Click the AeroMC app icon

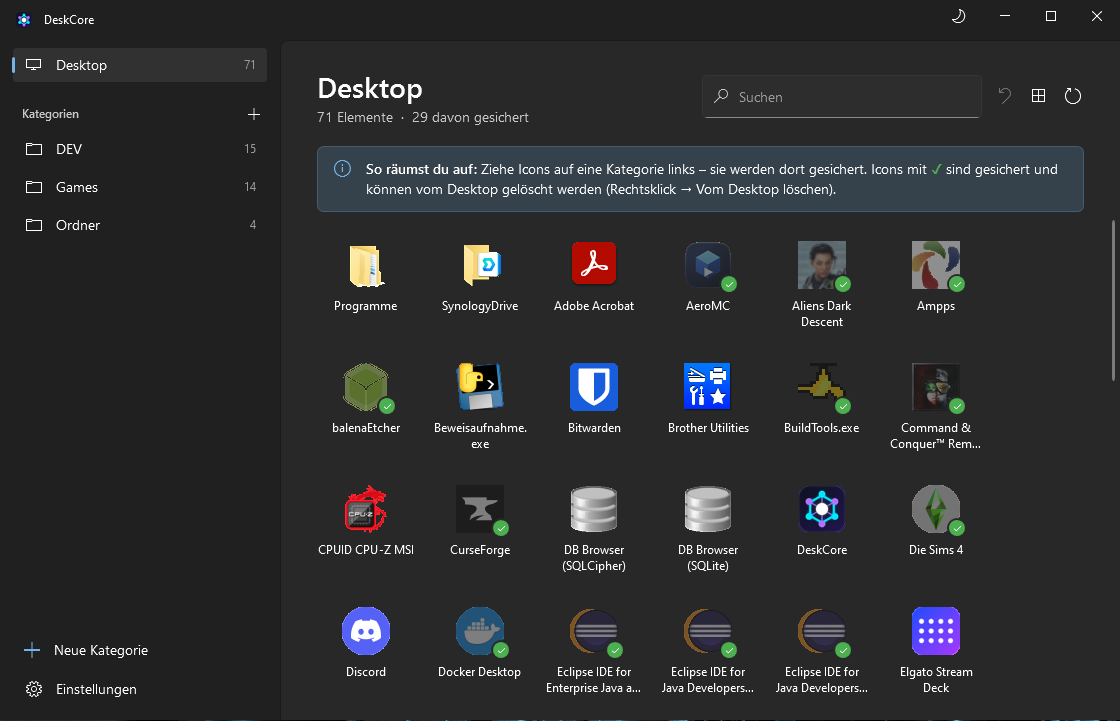click(708, 266)
